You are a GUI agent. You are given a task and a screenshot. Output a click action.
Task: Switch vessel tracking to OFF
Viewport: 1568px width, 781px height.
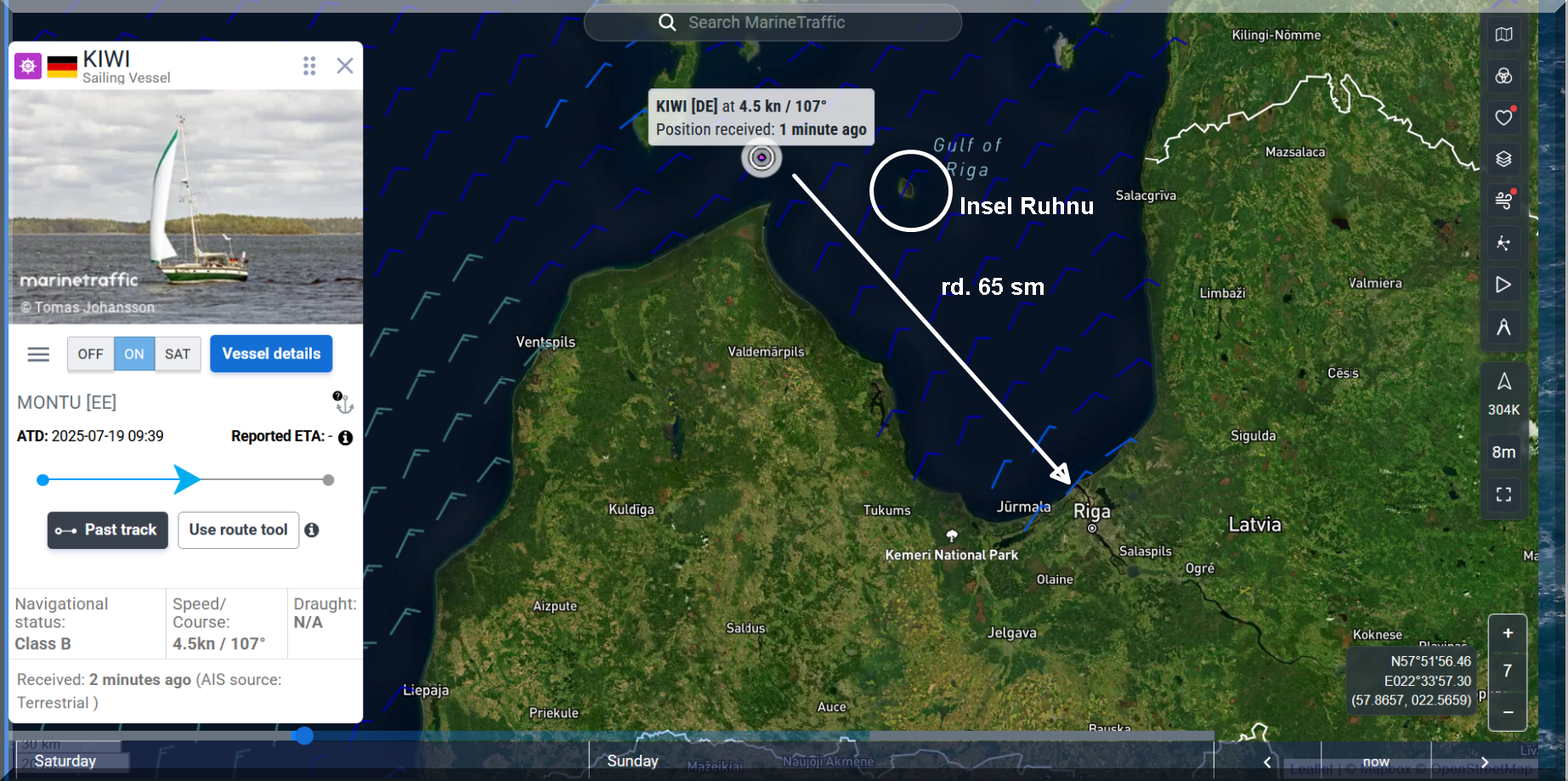(x=91, y=354)
